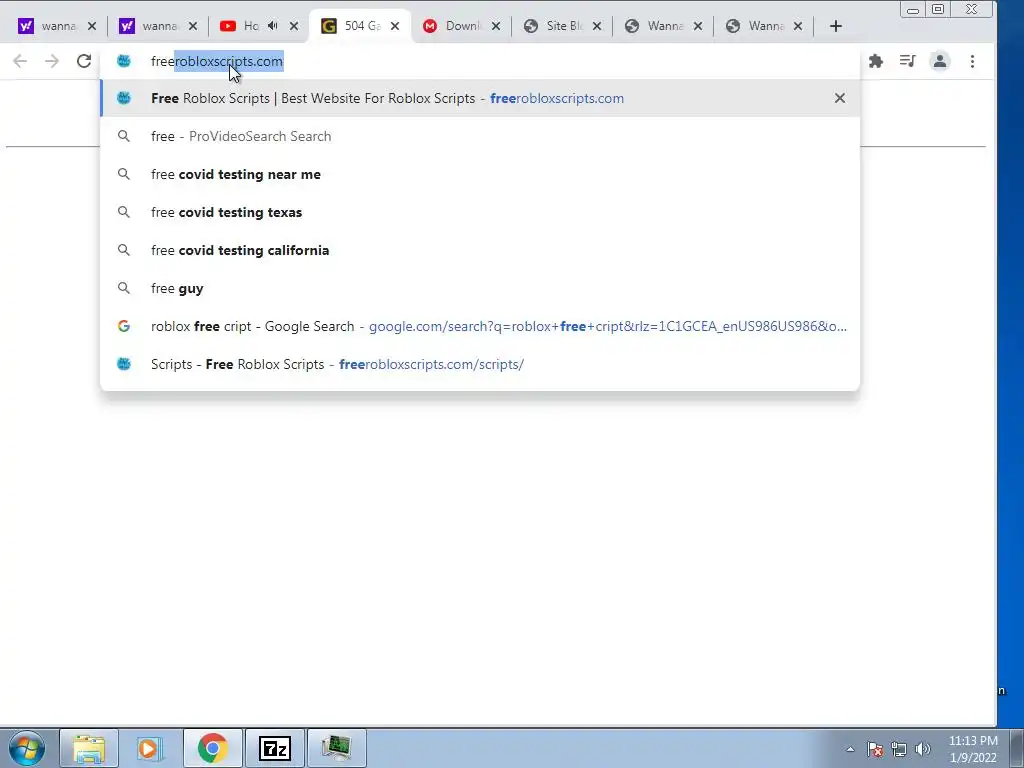Close the "Site Bl" tab
Image resolution: width=1024 pixels, height=768 pixels.
pos(597,26)
